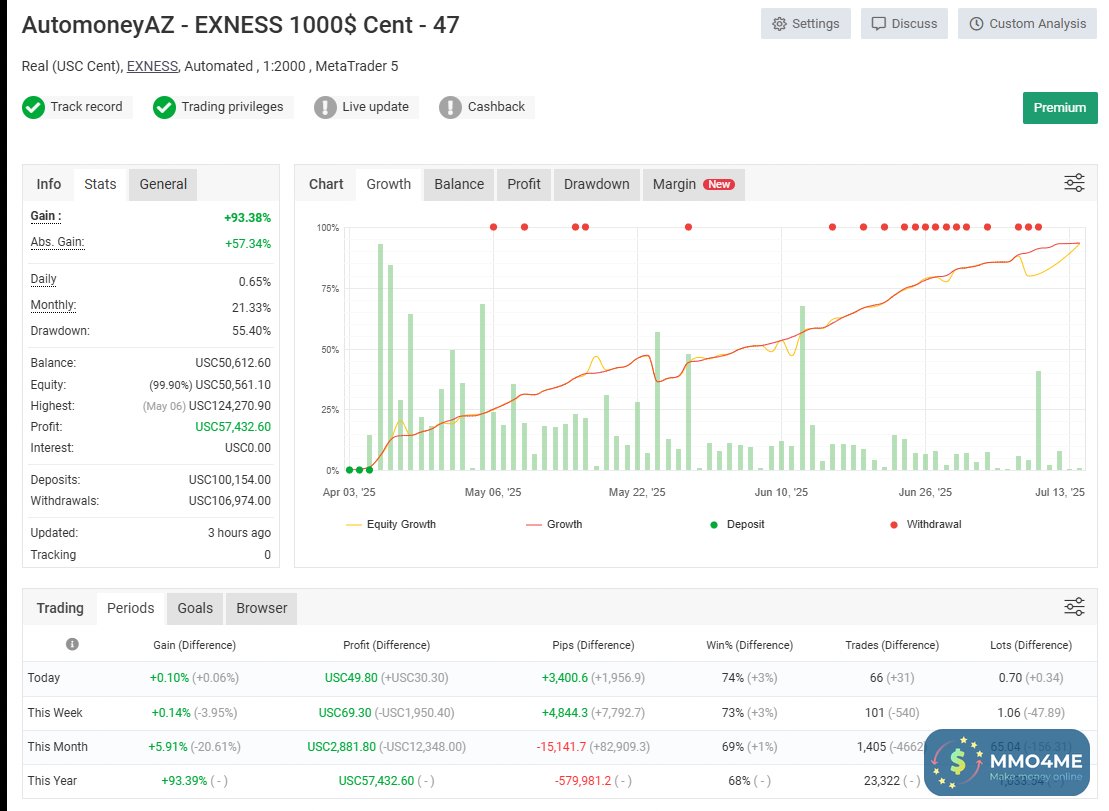Click the Cashback exclamation icon

pyautogui.click(x=451, y=107)
